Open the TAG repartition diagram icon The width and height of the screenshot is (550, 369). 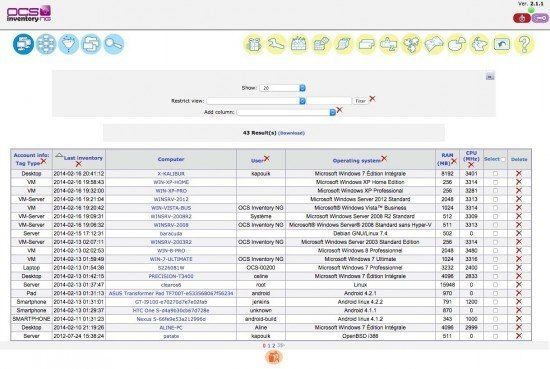click(46, 44)
